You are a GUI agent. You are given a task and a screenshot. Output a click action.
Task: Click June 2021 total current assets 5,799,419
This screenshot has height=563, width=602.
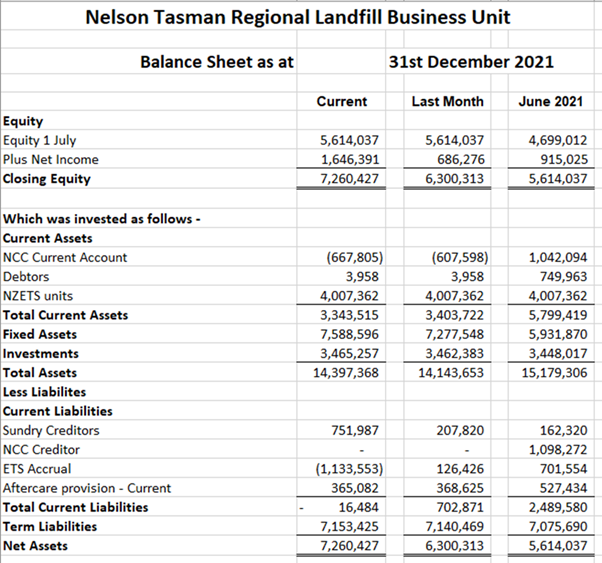[x=558, y=315]
